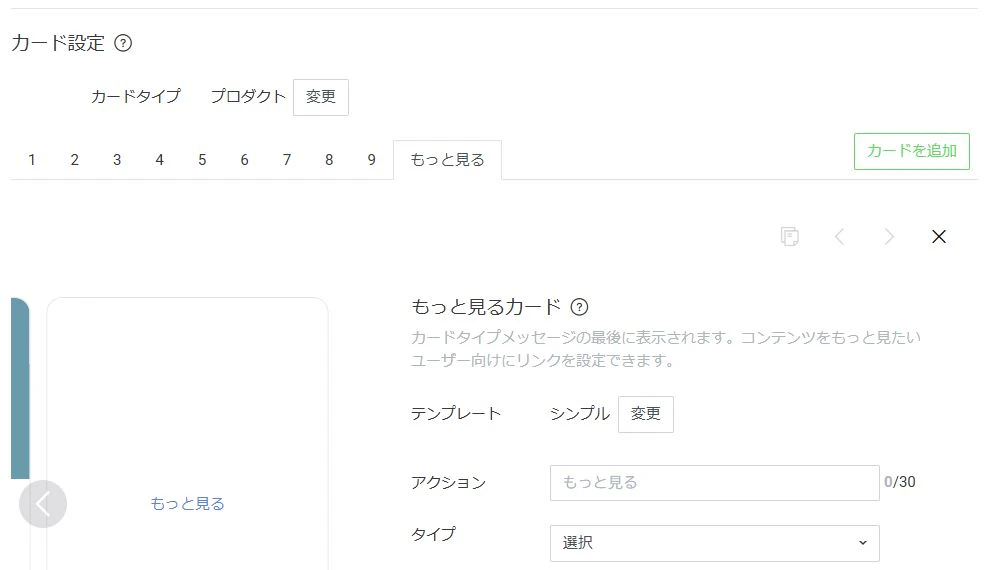The image size is (1000, 570).
Task: Click the 0/30 character counter
Action: pos(899,482)
